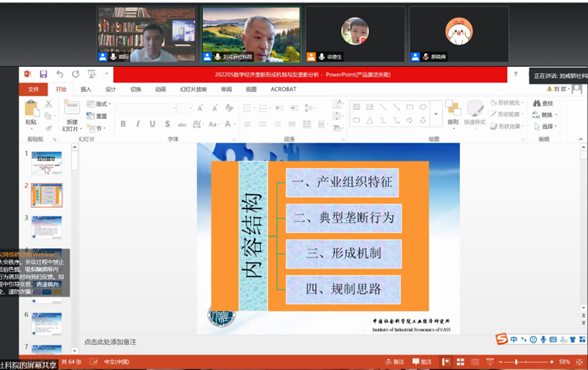Switch to the ACROBAT tab

[284, 89]
